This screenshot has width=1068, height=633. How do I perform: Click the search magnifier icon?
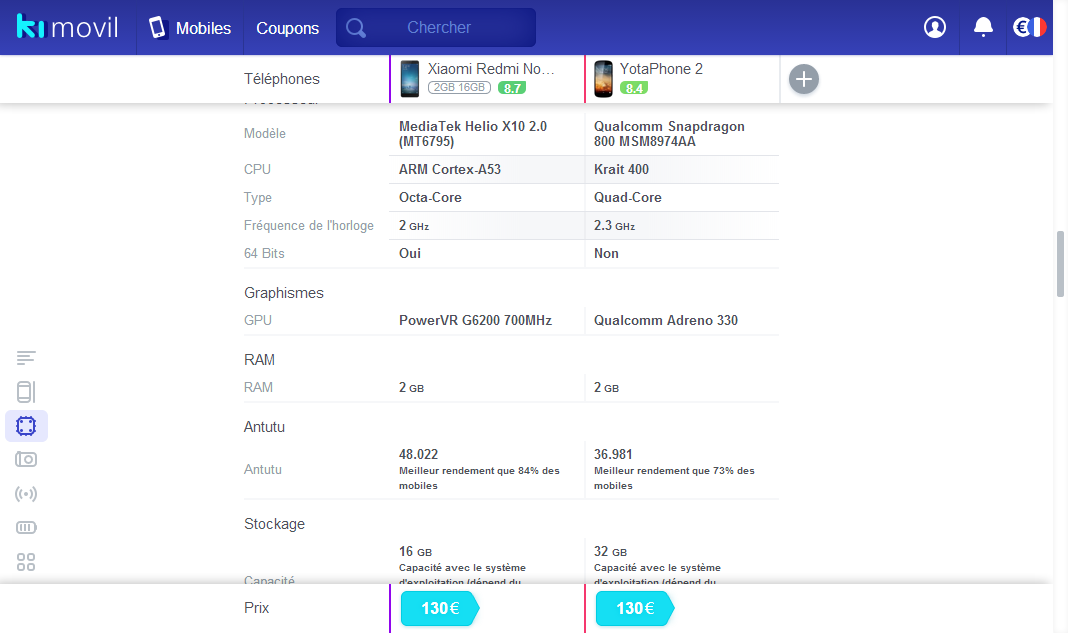(x=356, y=28)
